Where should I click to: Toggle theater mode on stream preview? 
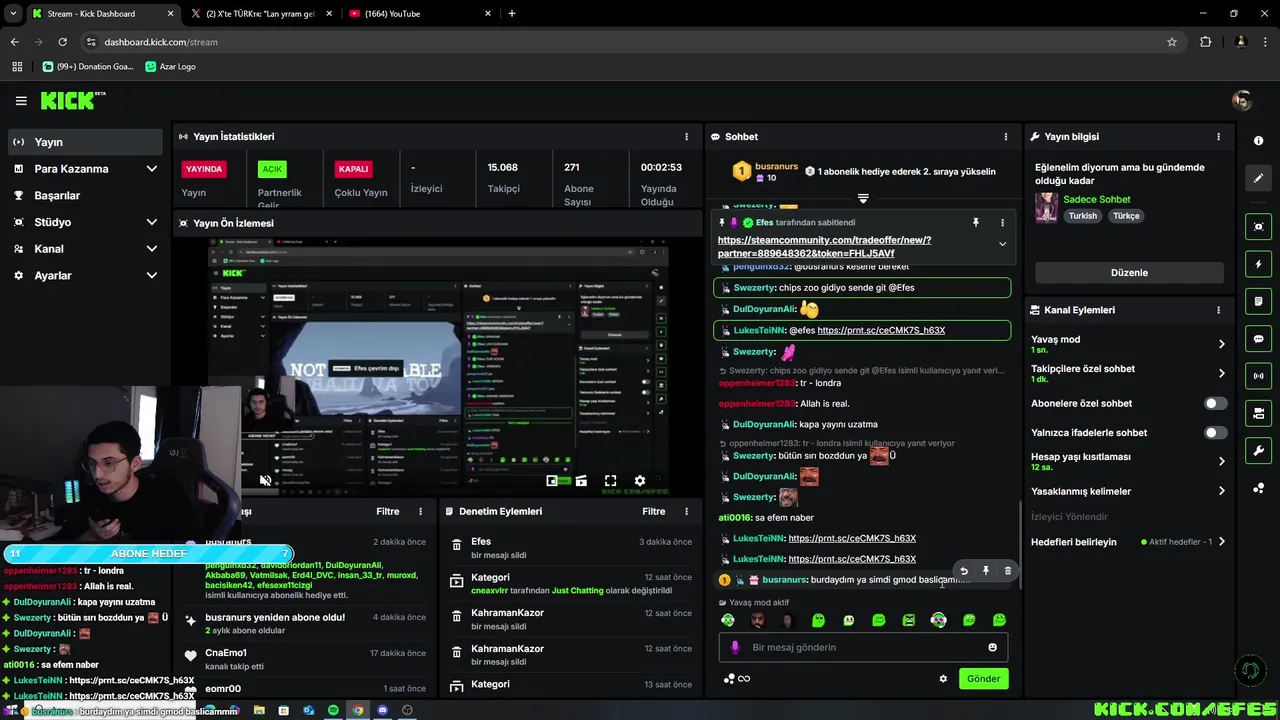click(x=581, y=481)
